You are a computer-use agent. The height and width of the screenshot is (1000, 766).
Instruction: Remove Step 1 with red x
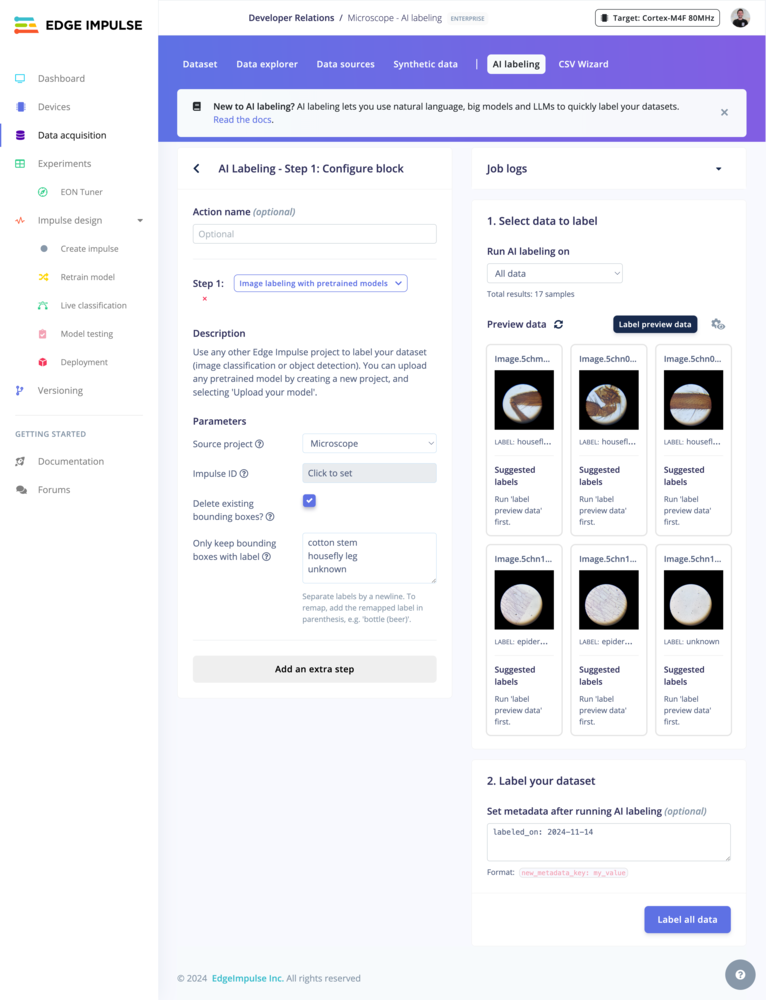pyautogui.click(x=205, y=298)
